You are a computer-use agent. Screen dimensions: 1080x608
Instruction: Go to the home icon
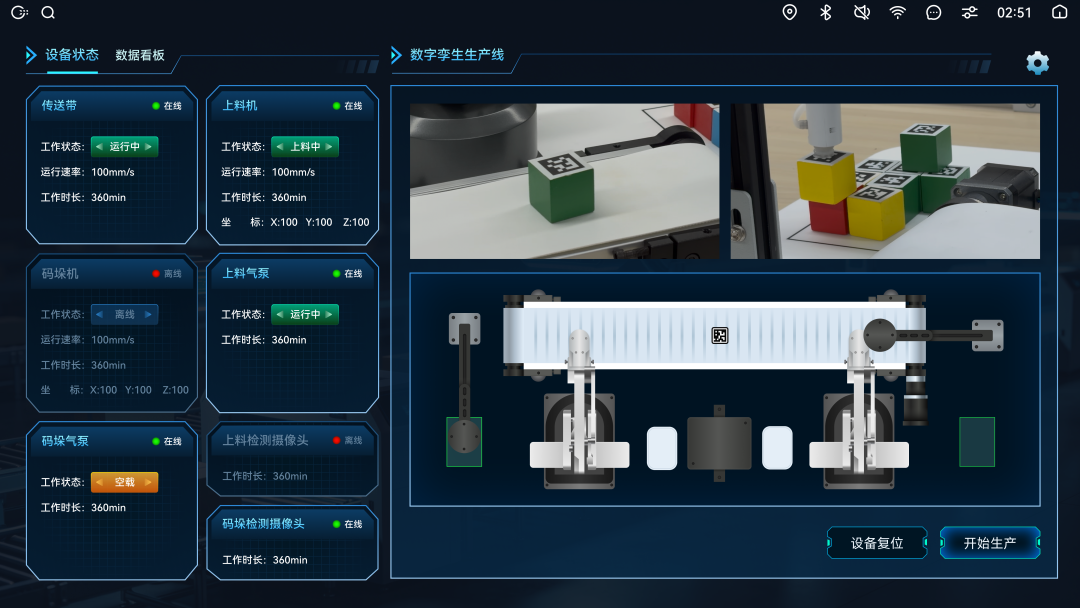point(1059,12)
